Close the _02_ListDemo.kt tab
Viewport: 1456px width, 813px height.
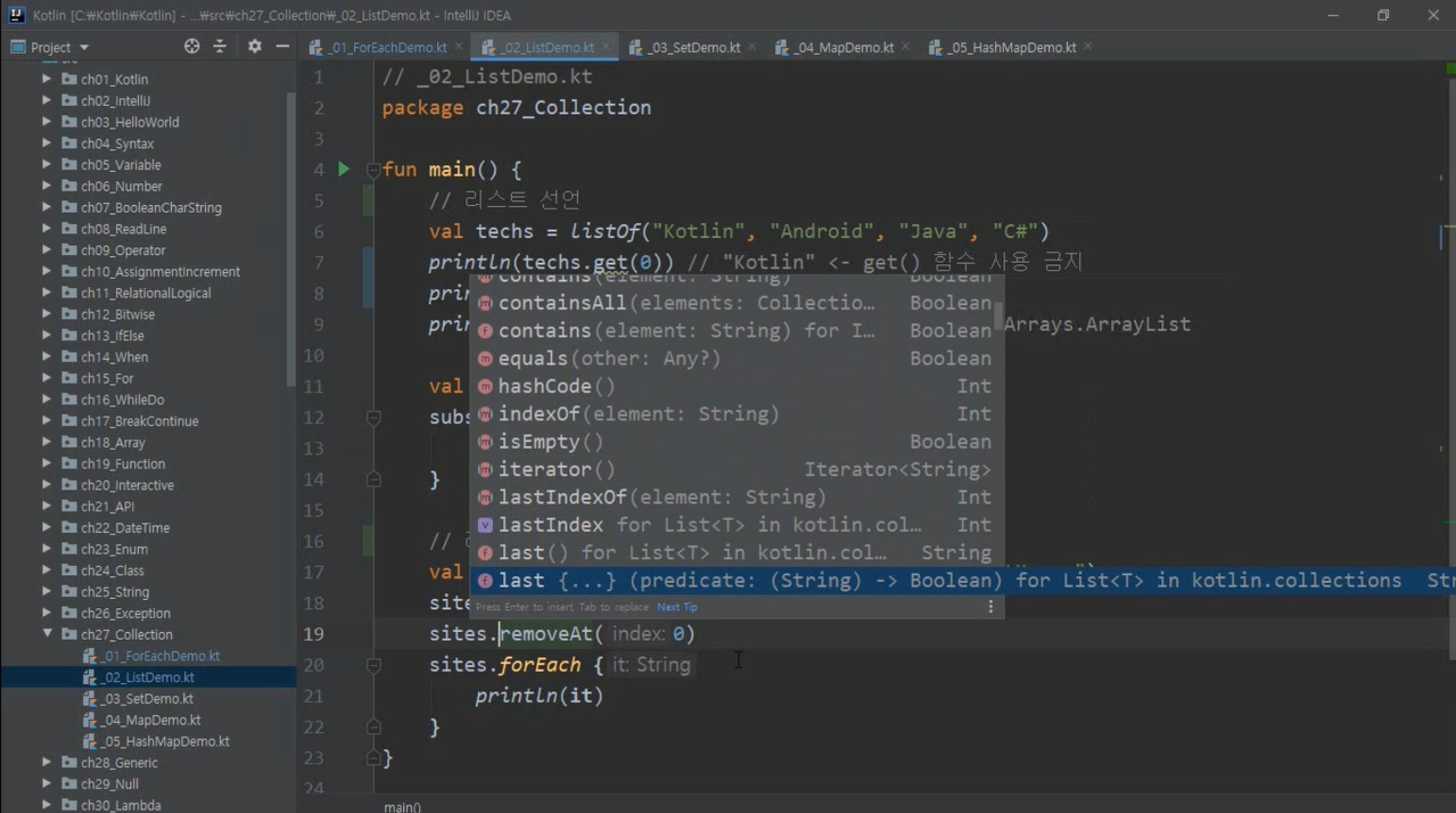(x=606, y=47)
